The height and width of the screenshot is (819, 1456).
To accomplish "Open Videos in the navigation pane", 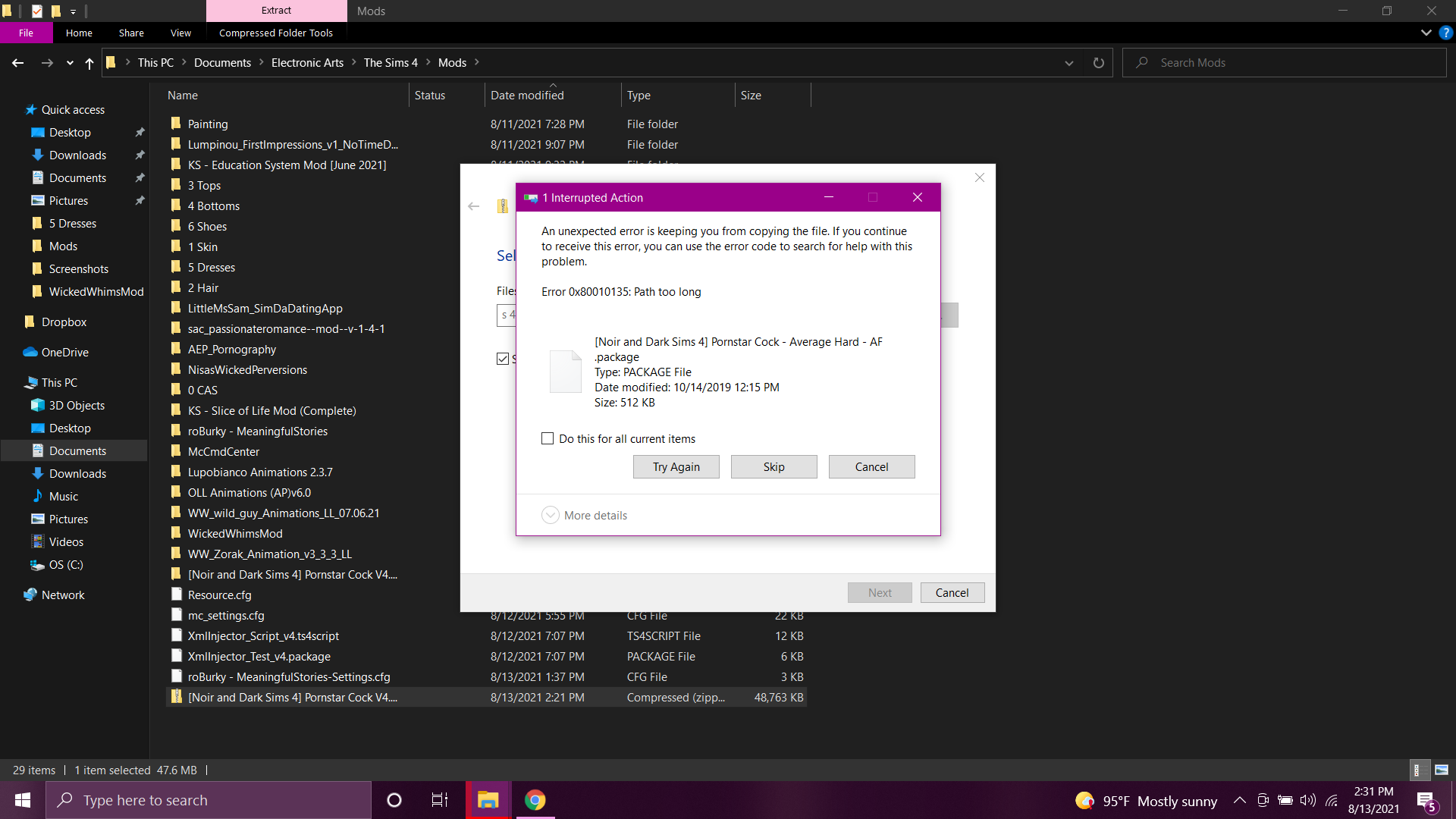I will [x=66, y=542].
